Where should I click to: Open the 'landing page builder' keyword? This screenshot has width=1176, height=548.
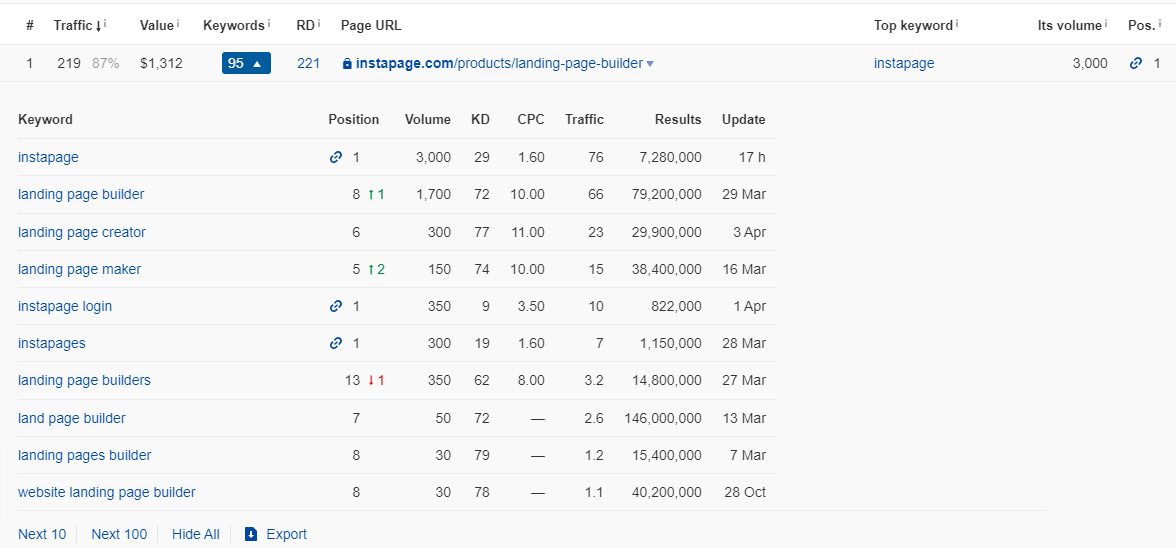click(x=81, y=194)
